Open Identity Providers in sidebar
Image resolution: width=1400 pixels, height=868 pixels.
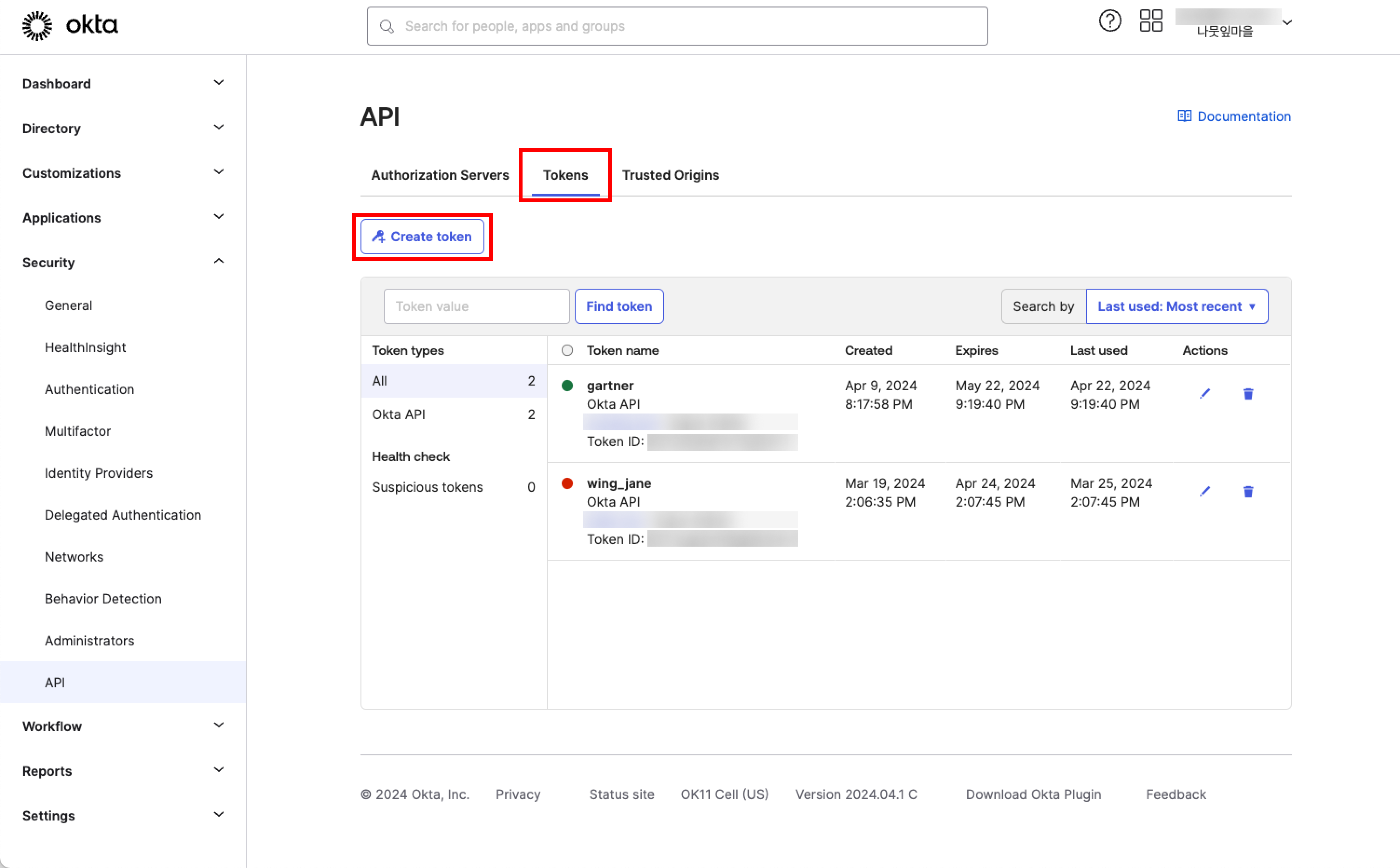coord(99,473)
